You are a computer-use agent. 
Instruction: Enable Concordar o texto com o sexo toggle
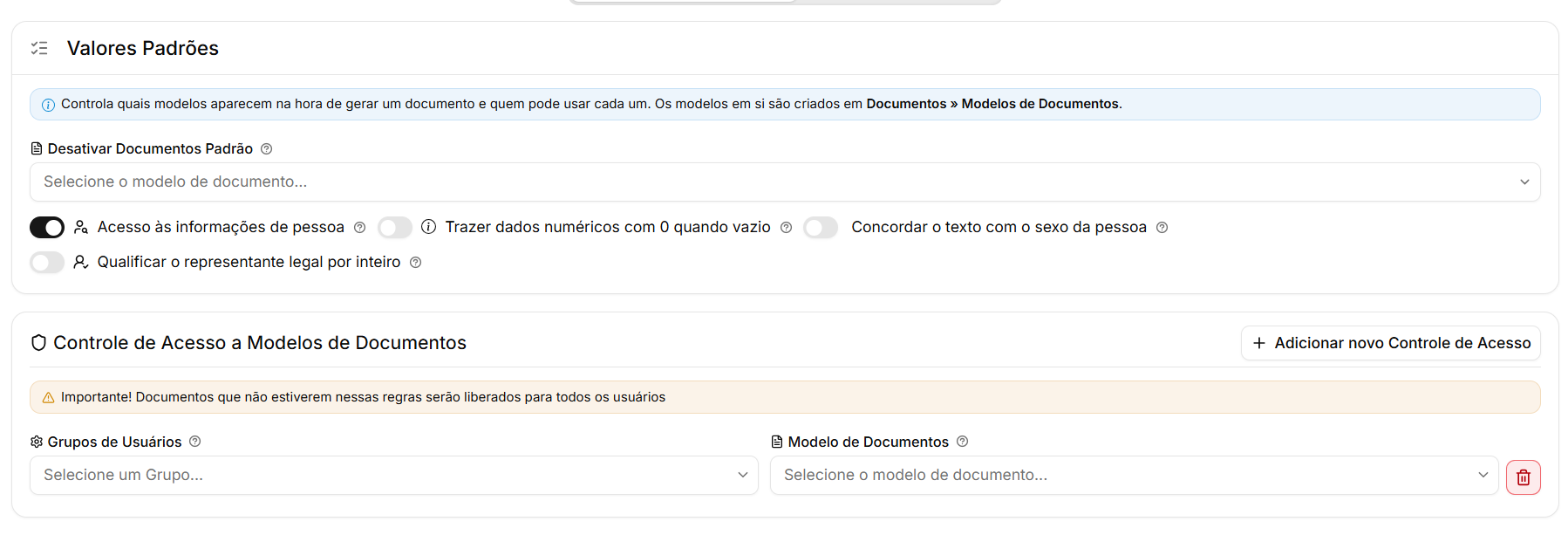(821, 228)
